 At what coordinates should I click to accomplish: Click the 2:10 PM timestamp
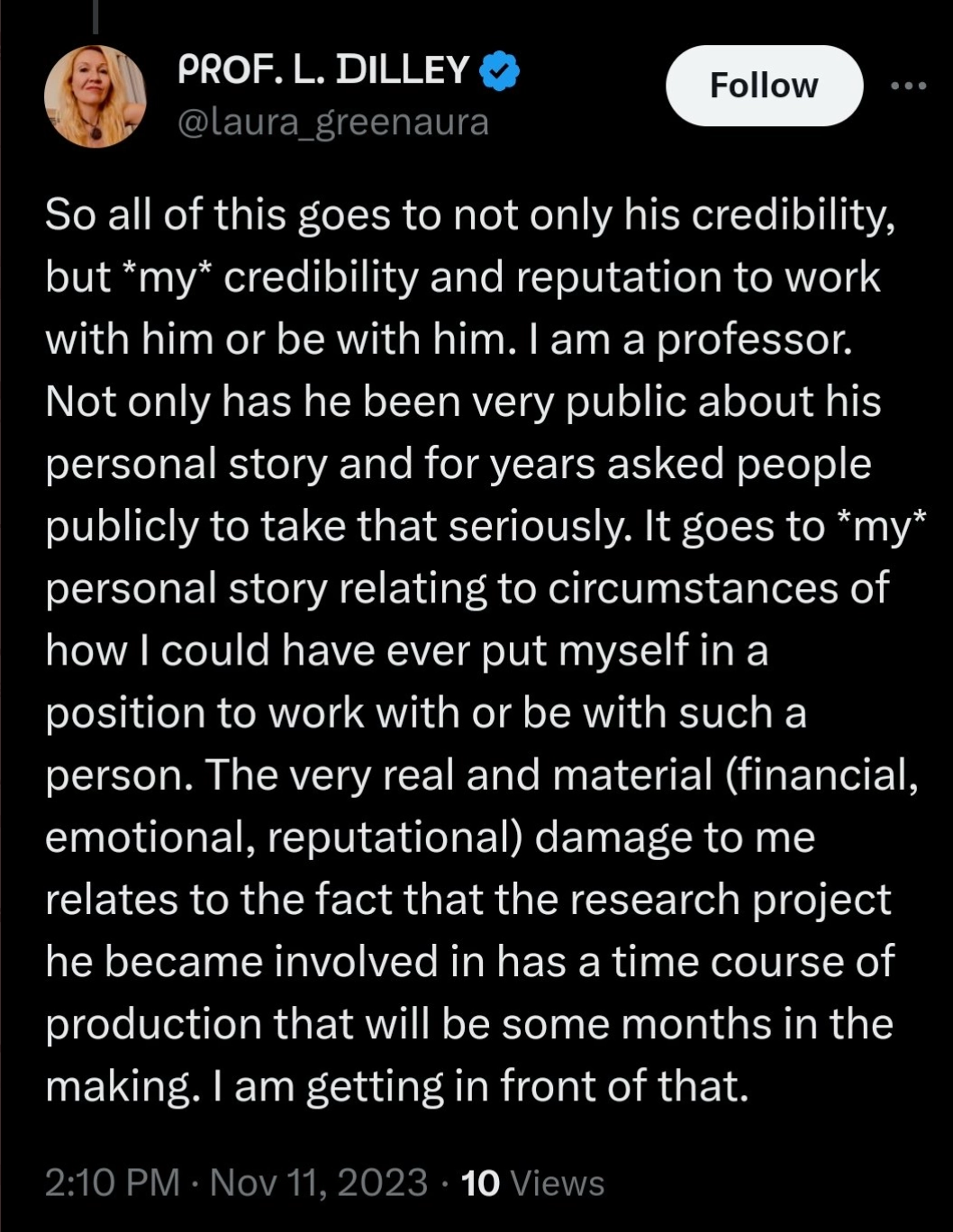click(113, 1182)
